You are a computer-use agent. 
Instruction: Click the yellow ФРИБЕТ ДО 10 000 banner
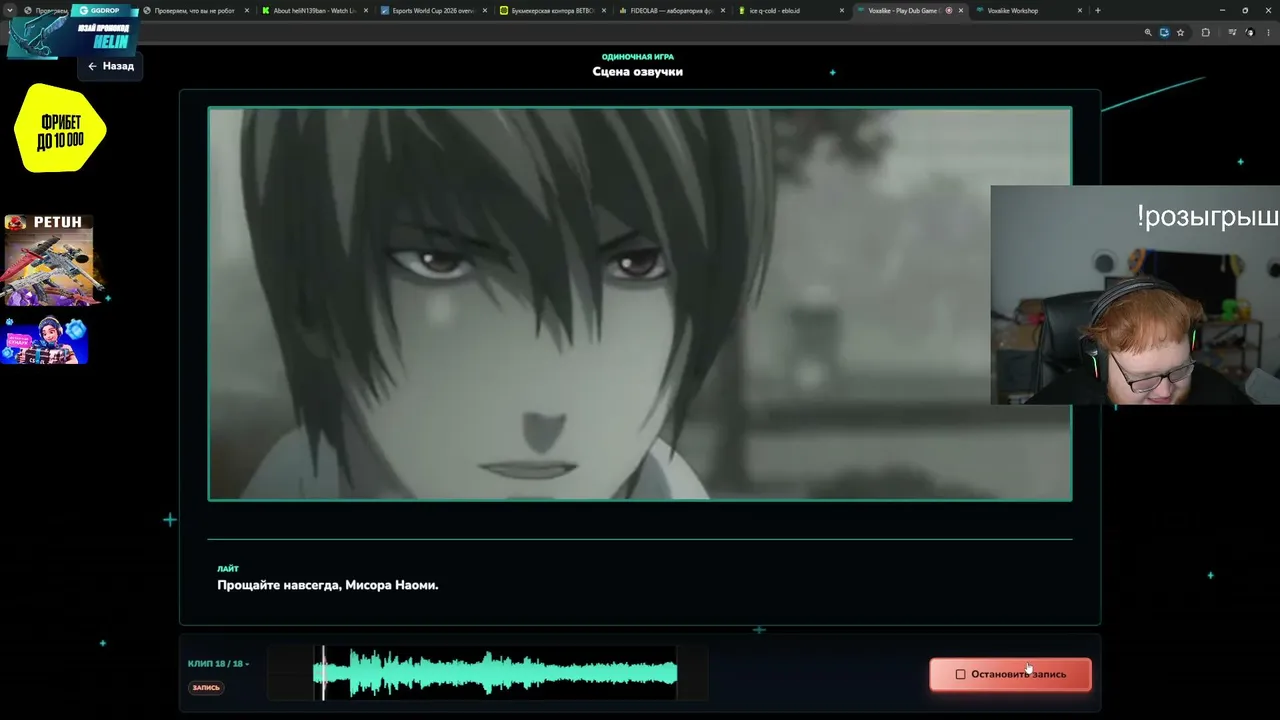[x=61, y=128]
